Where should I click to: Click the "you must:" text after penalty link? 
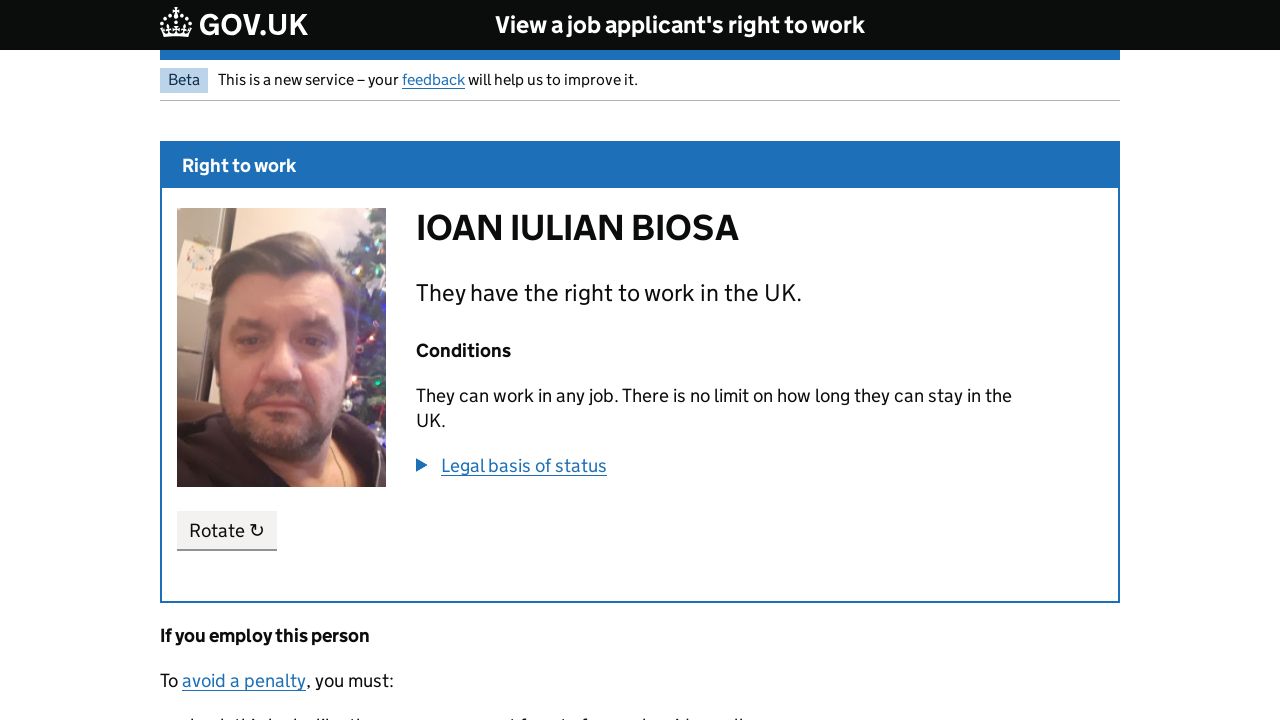tap(354, 681)
